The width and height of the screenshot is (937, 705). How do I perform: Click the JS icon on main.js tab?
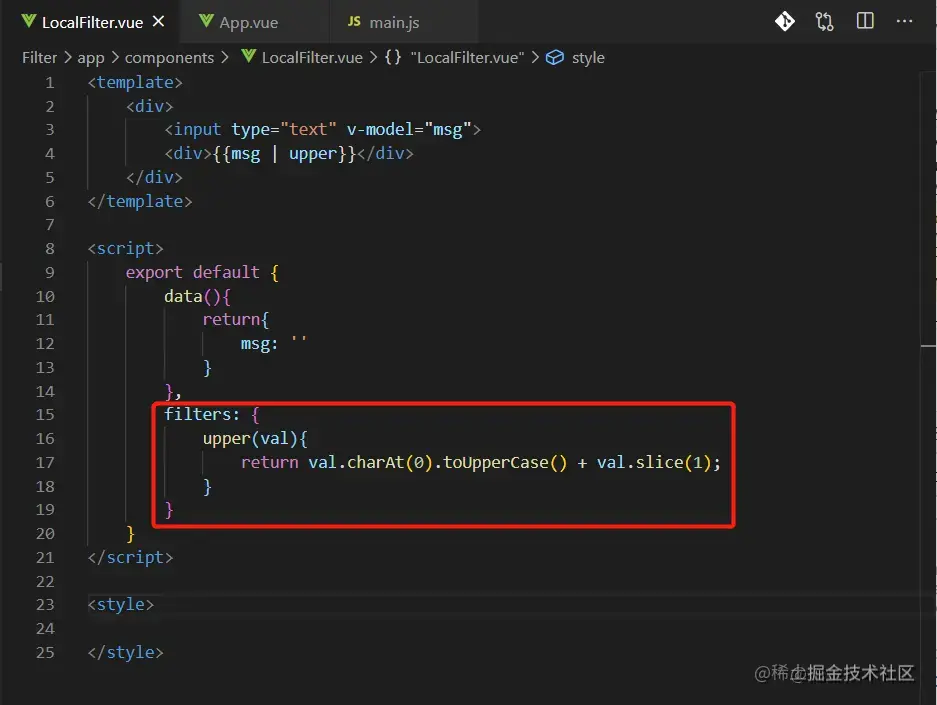(354, 22)
